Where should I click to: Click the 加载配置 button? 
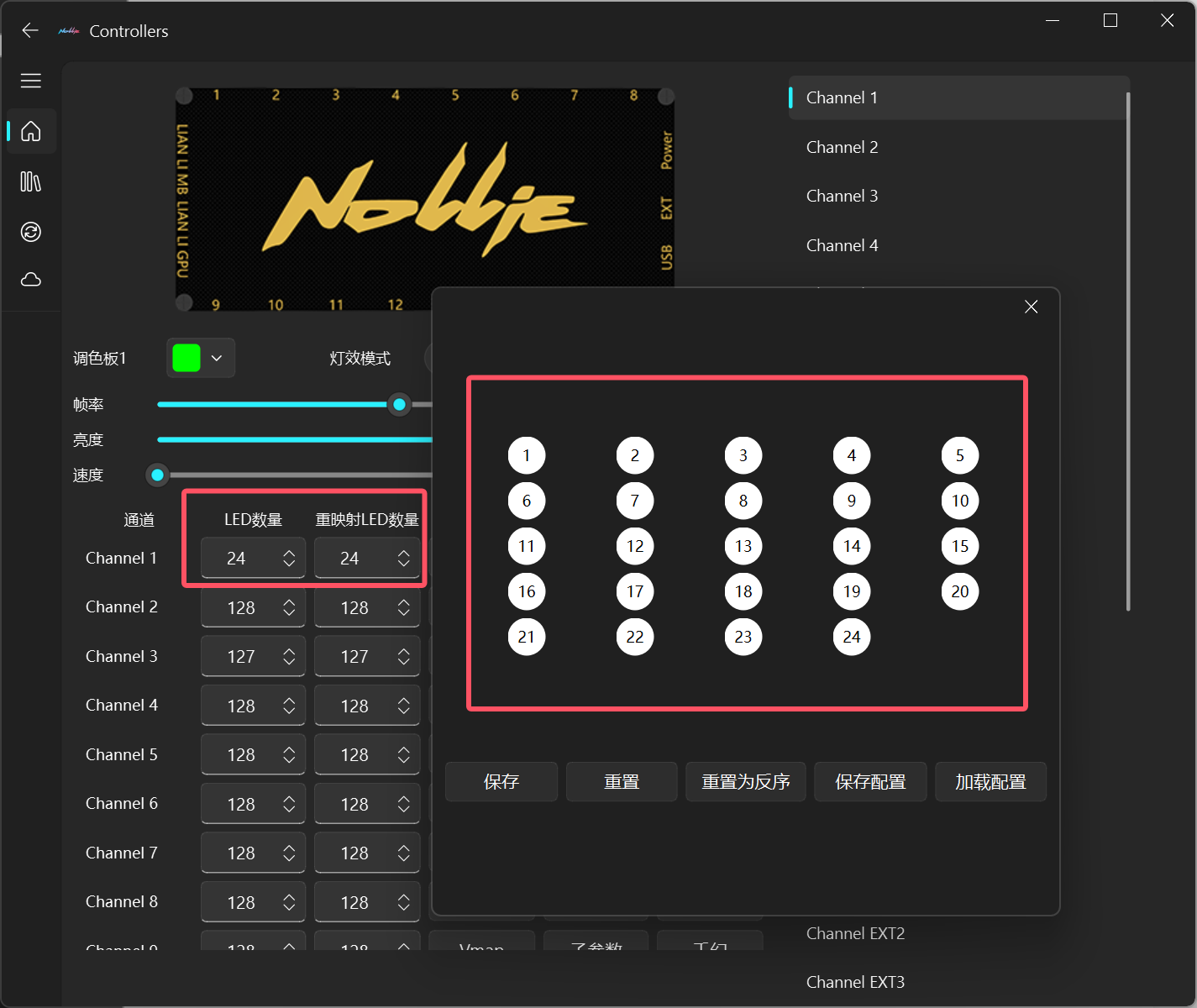990,782
